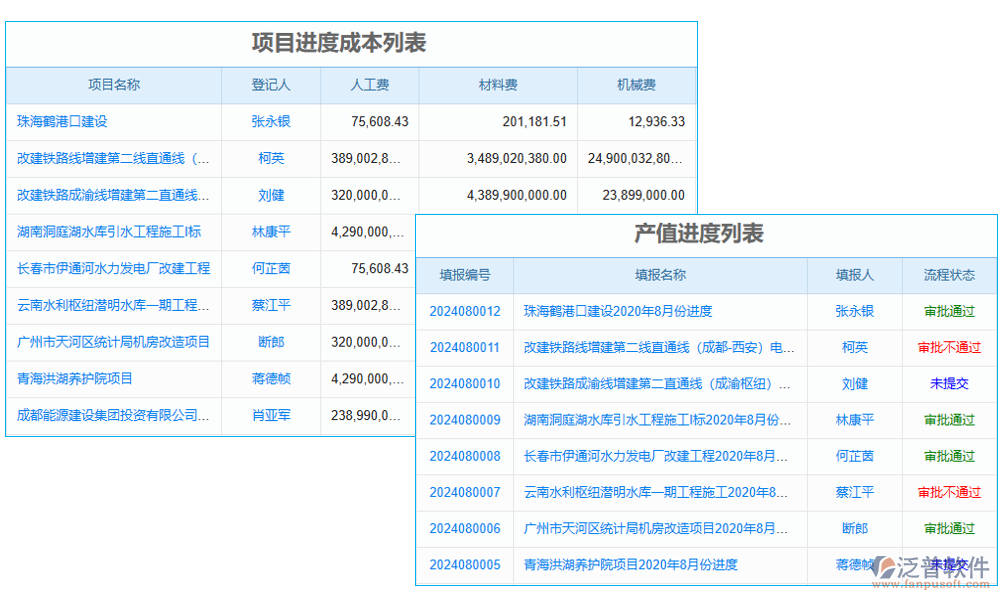The width and height of the screenshot is (1000, 600).
Task: Click the 登记人 column header
Action: (x=271, y=86)
